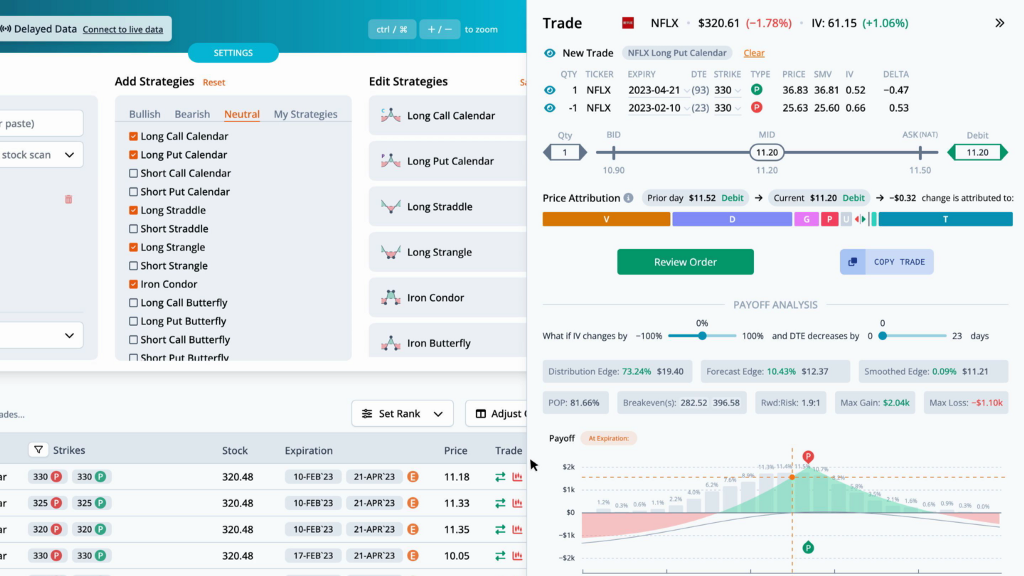Decrease quantity with the left Qty arrow

click(547, 152)
